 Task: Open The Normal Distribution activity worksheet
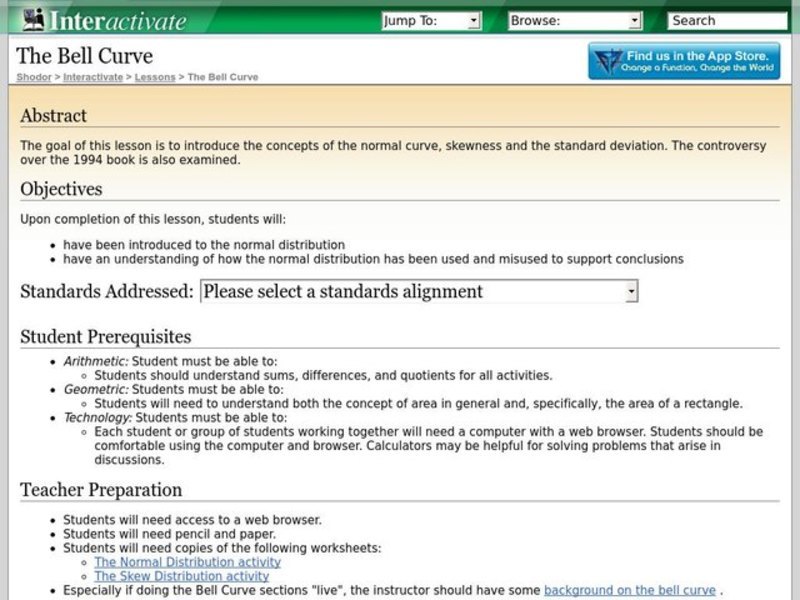[x=186, y=561]
